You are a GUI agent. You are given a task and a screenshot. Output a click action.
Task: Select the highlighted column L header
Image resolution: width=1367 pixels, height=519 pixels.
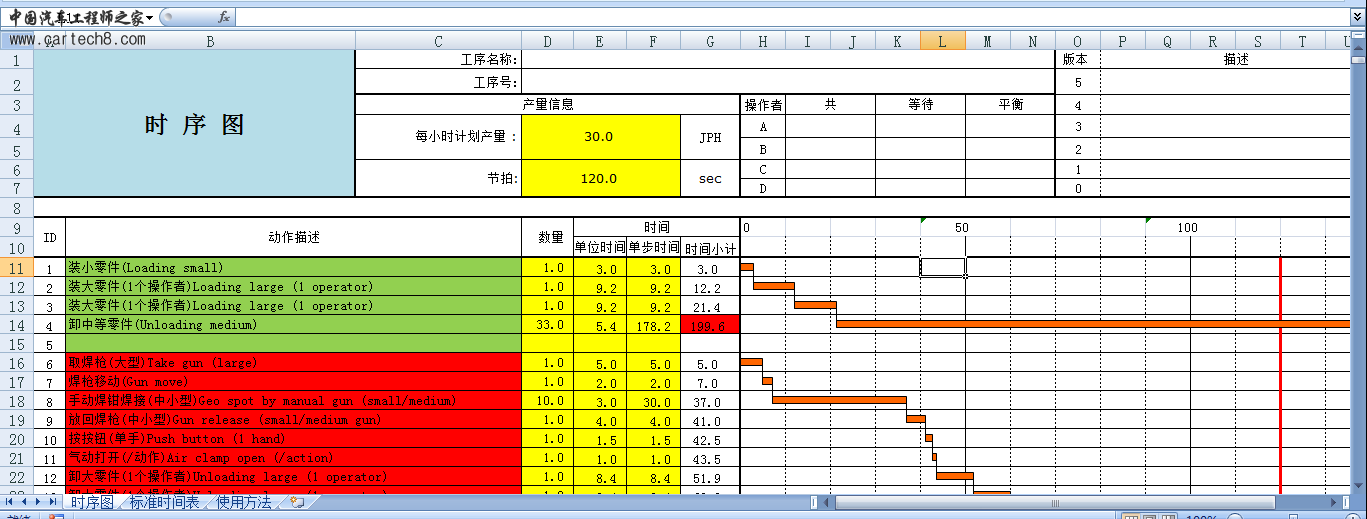pos(943,41)
